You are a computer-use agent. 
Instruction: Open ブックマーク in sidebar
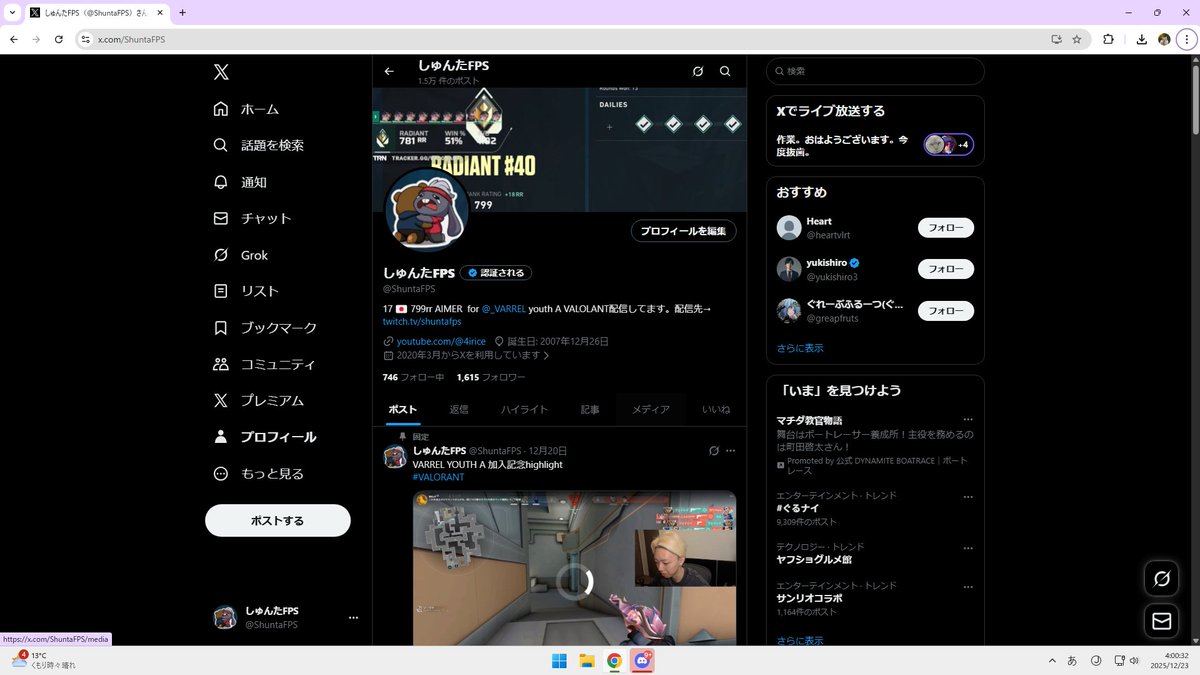pos(265,327)
